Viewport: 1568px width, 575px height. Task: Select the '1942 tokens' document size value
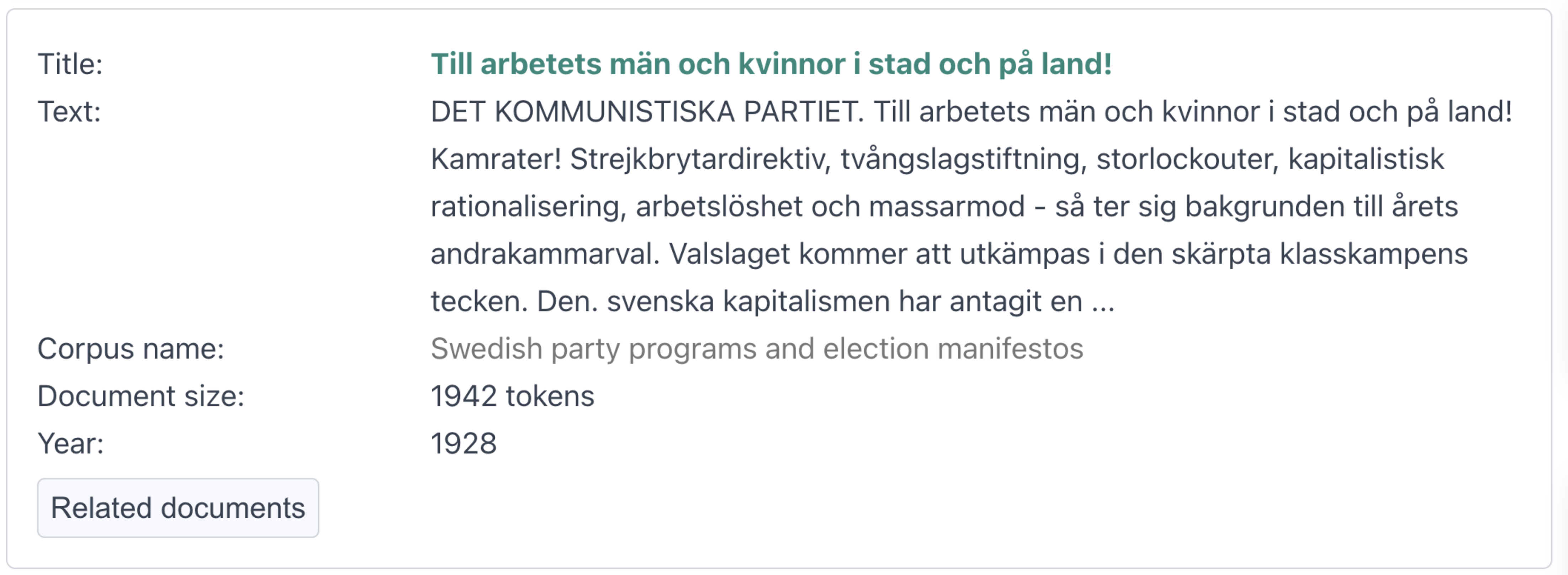click(x=512, y=396)
